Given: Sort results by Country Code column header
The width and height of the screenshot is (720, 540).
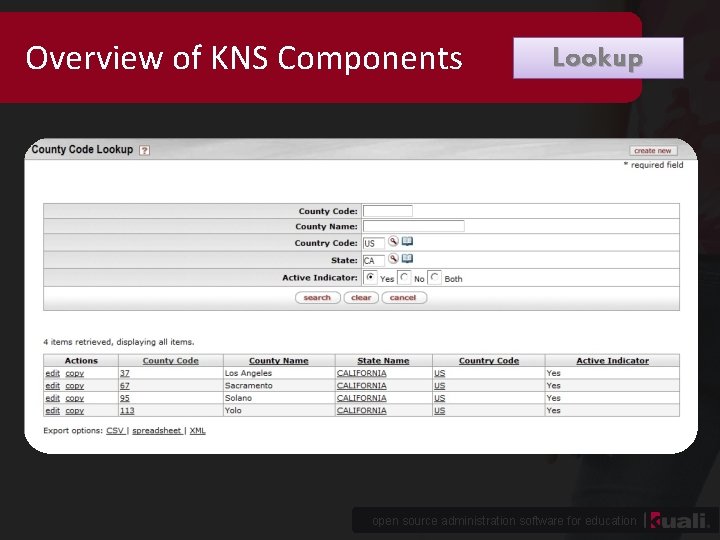Looking at the screenshot, I should [x=489, y=361].
